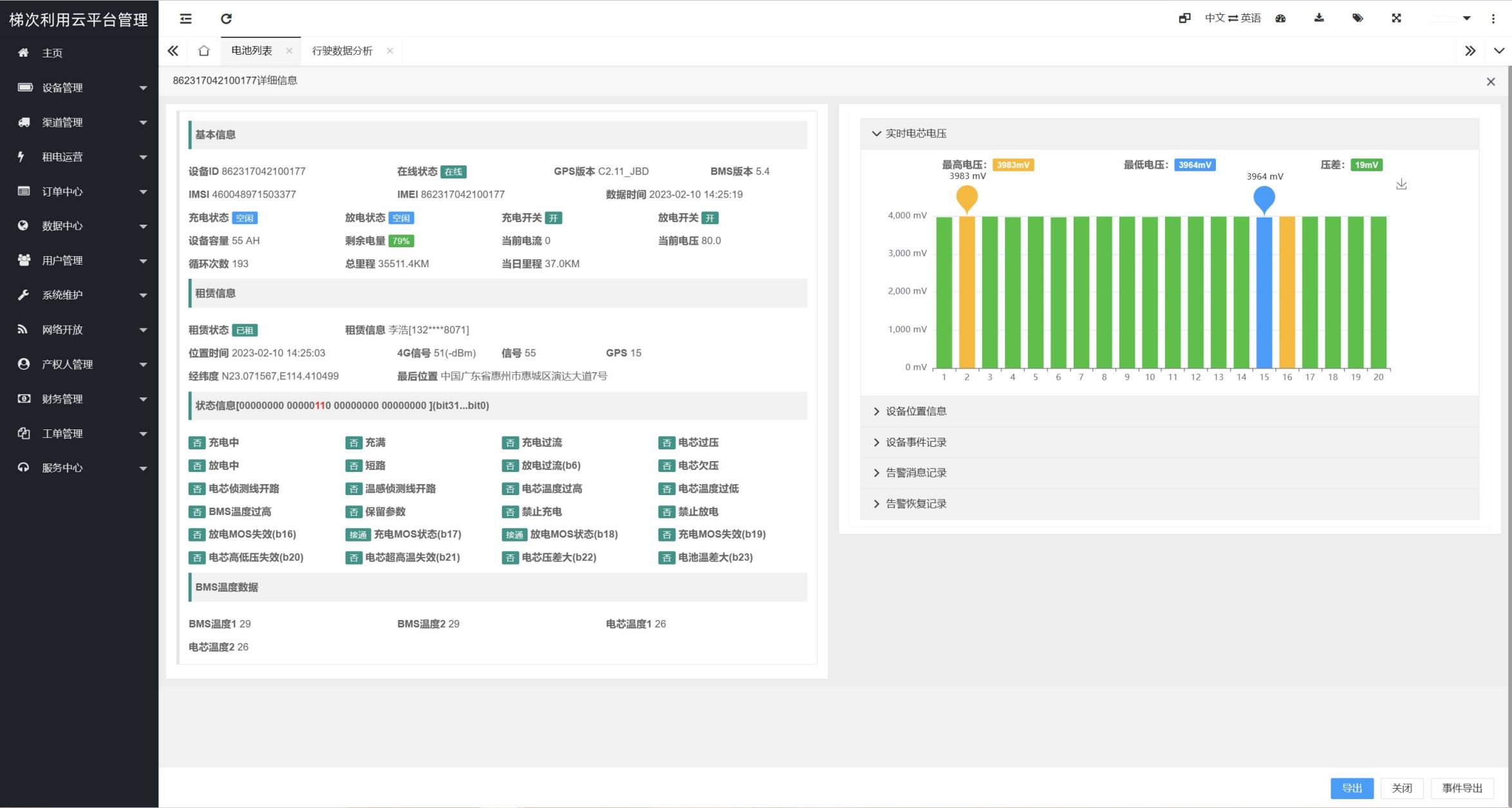Image resolution: width=1512 pixels, height=808 pixels.
Task: Enter fullscreen with the expand icon
Action: click(x=1396, y=18)
